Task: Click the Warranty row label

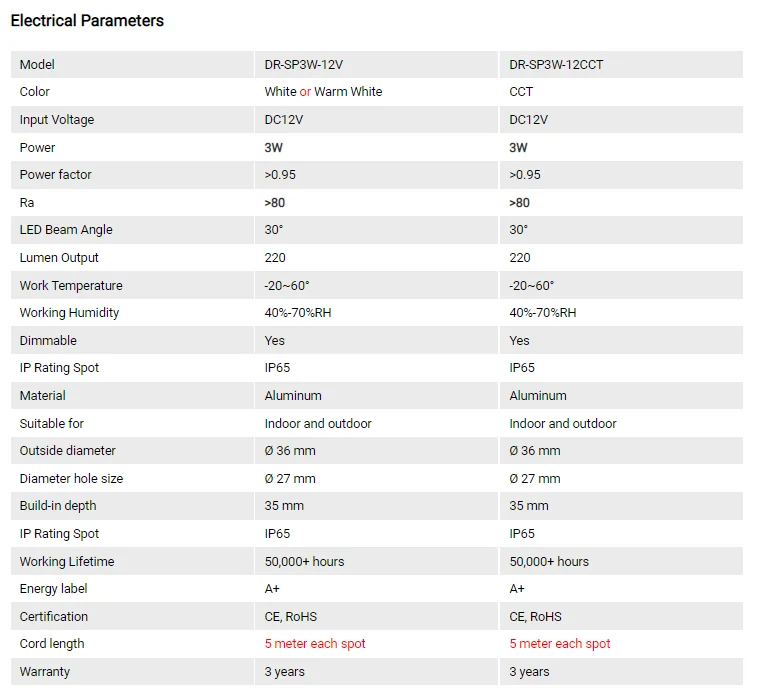Action: (x=45, y=672)
